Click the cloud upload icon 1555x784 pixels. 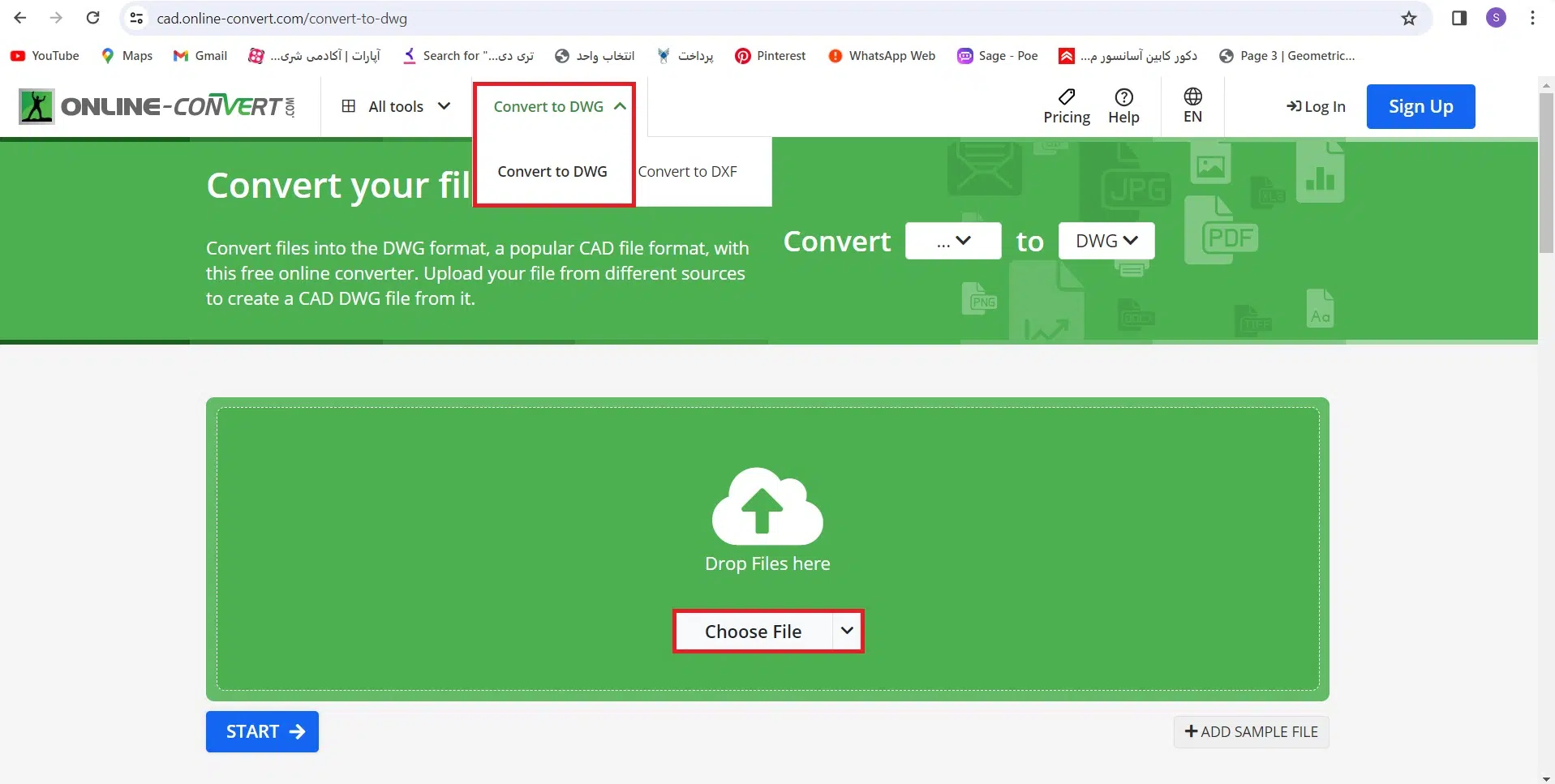point(767,506)
